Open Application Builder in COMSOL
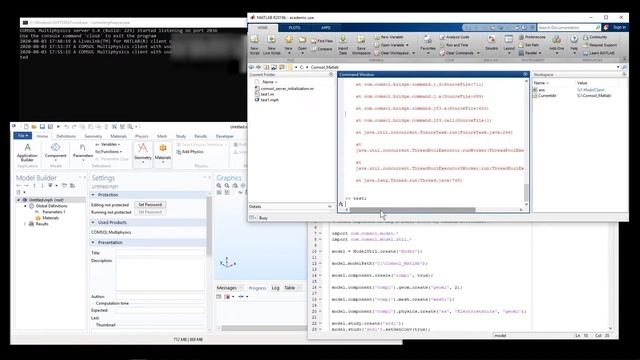640x360 pixels. pos(27,152)
